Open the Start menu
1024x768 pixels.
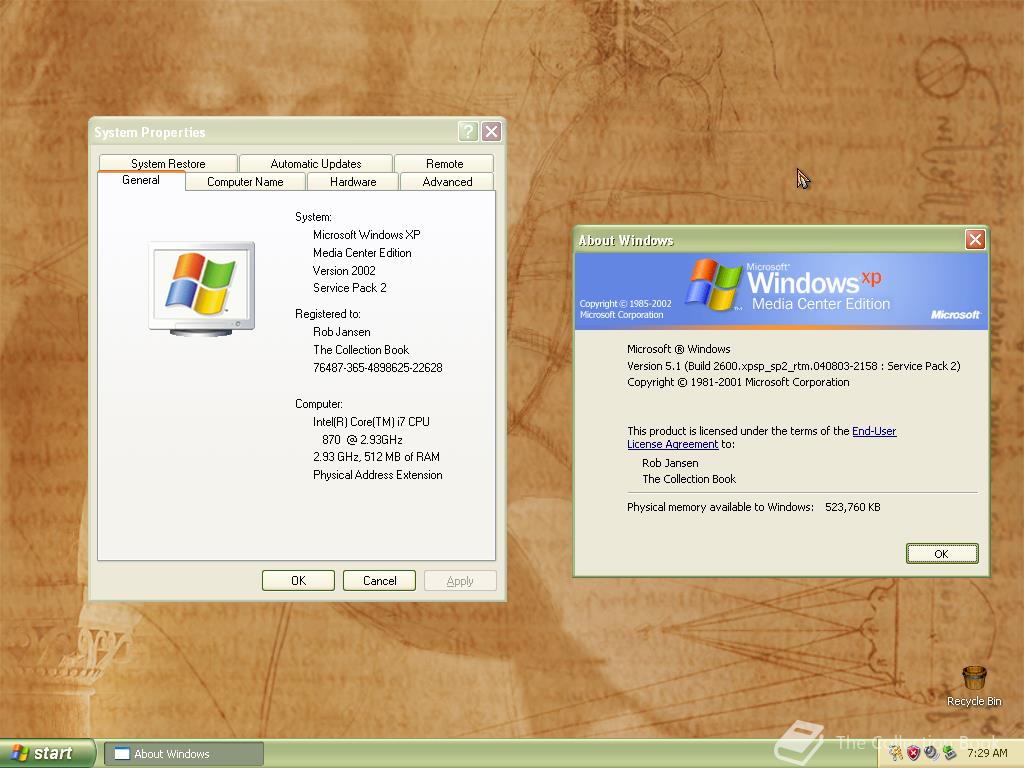[47, 753]
